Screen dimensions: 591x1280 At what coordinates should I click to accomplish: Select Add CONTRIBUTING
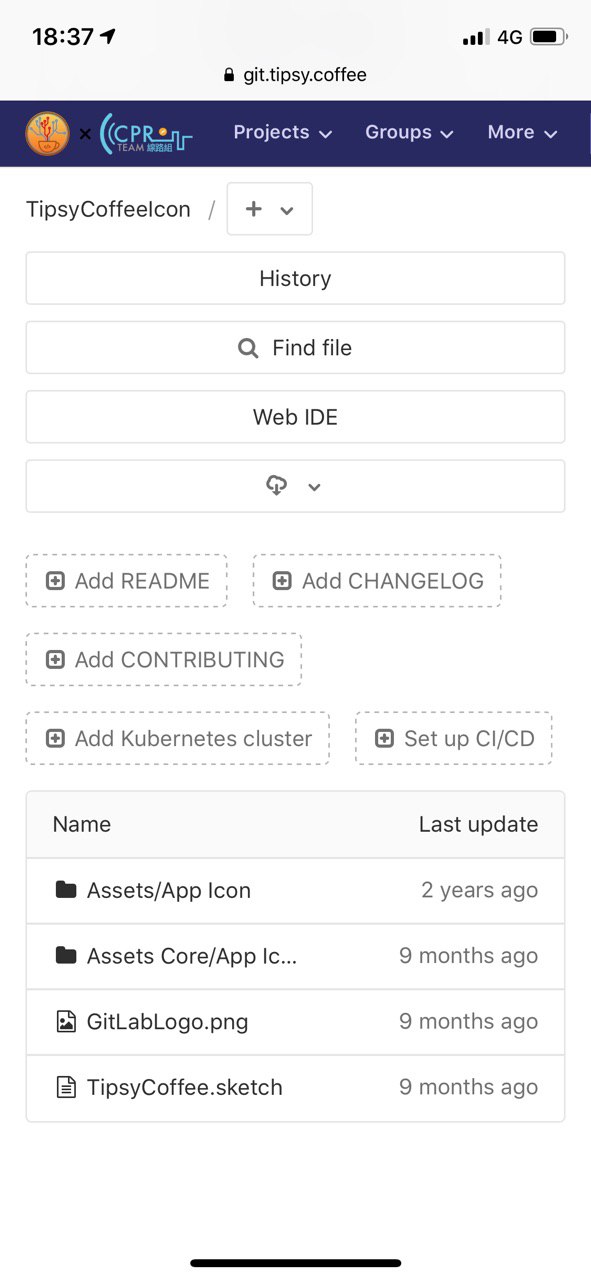point(164,660)
